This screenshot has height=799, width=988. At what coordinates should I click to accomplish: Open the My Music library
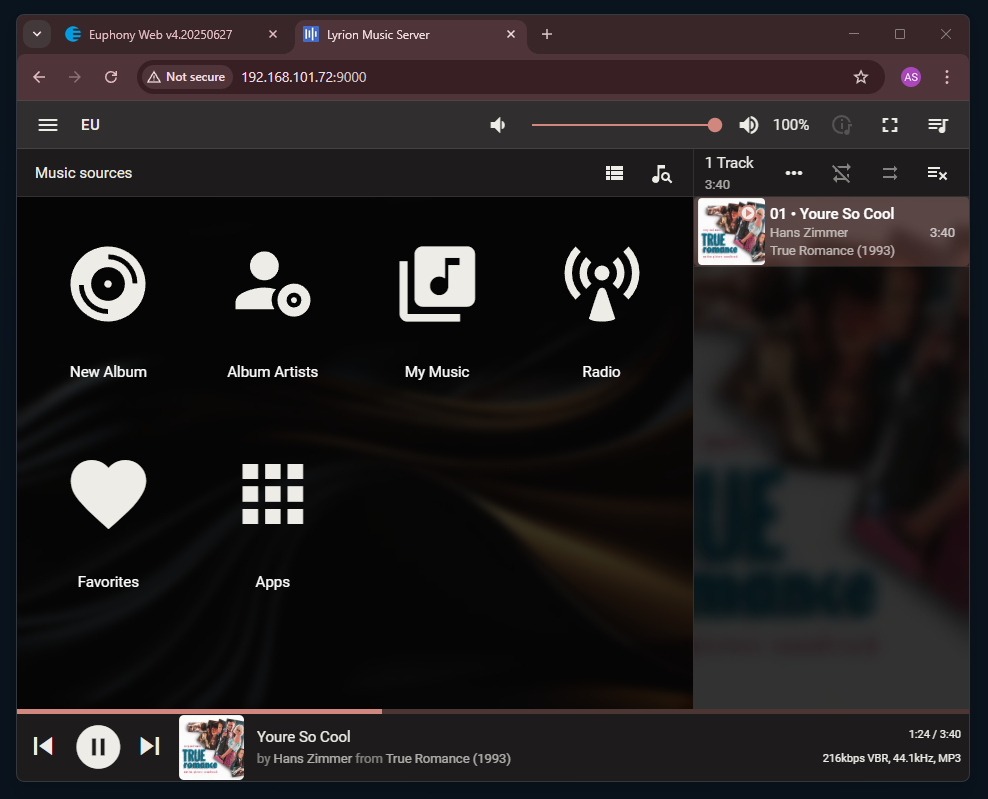[x=437, y=313]
